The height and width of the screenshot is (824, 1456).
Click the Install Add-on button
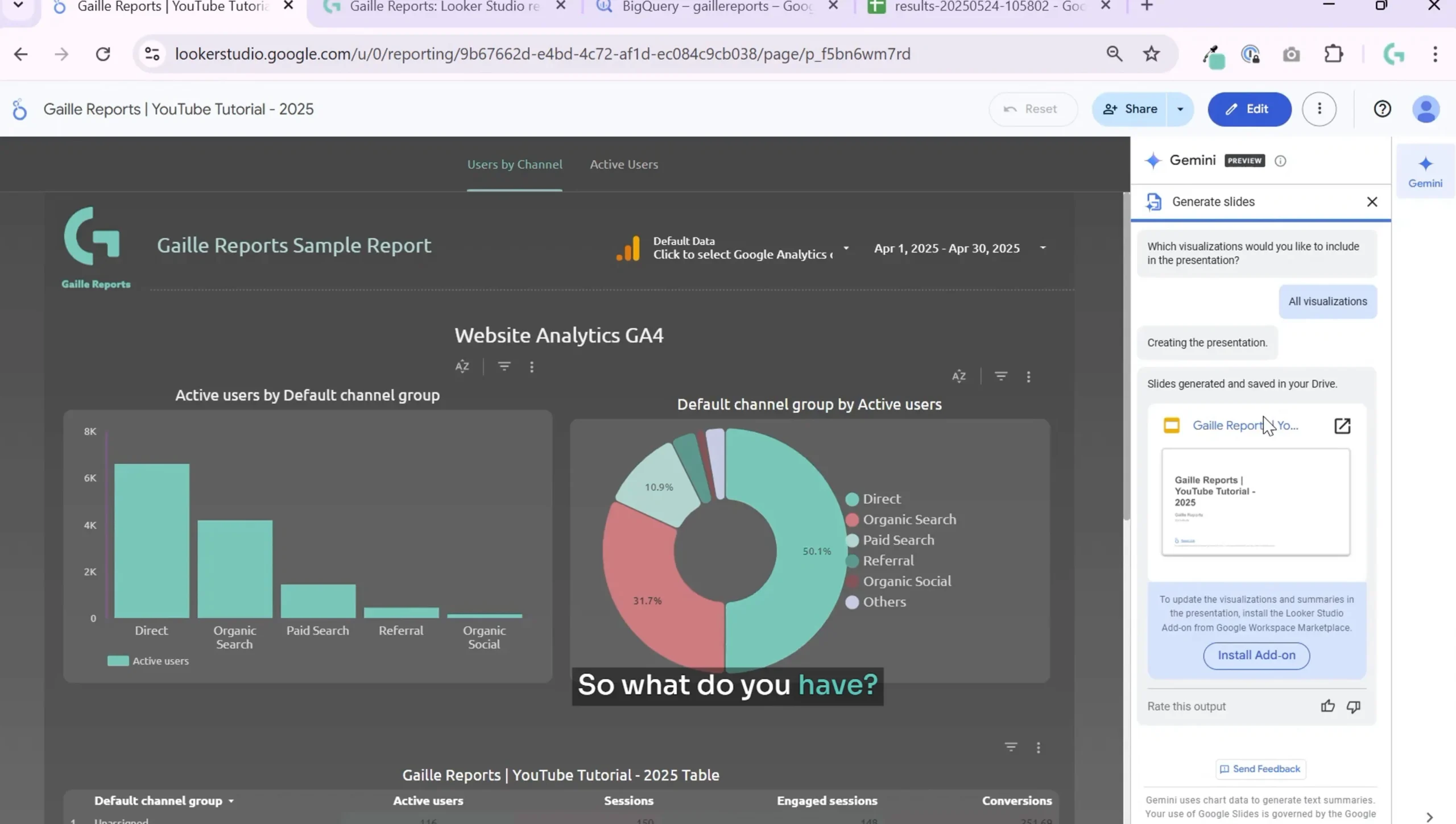coord(1256,655)
